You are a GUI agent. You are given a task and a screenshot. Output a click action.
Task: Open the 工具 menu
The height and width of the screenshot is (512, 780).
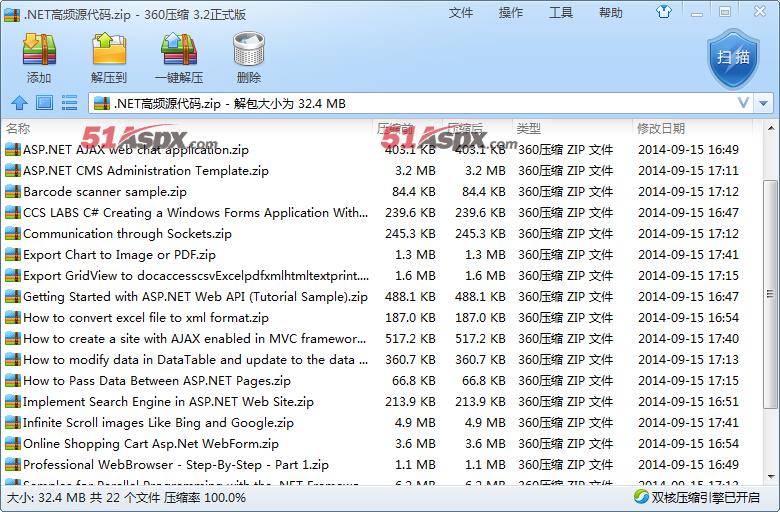coord(561,13)
